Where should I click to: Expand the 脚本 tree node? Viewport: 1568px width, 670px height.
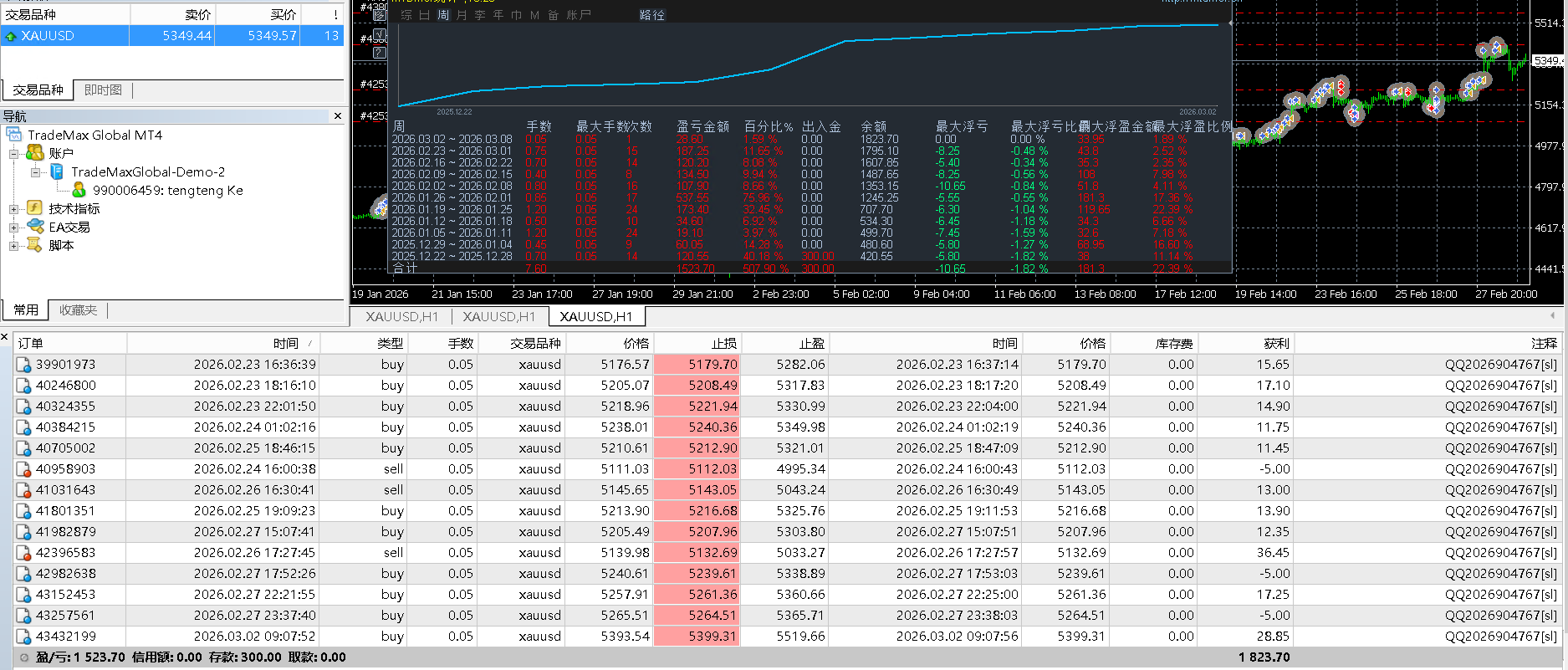(x=13, y=246)
